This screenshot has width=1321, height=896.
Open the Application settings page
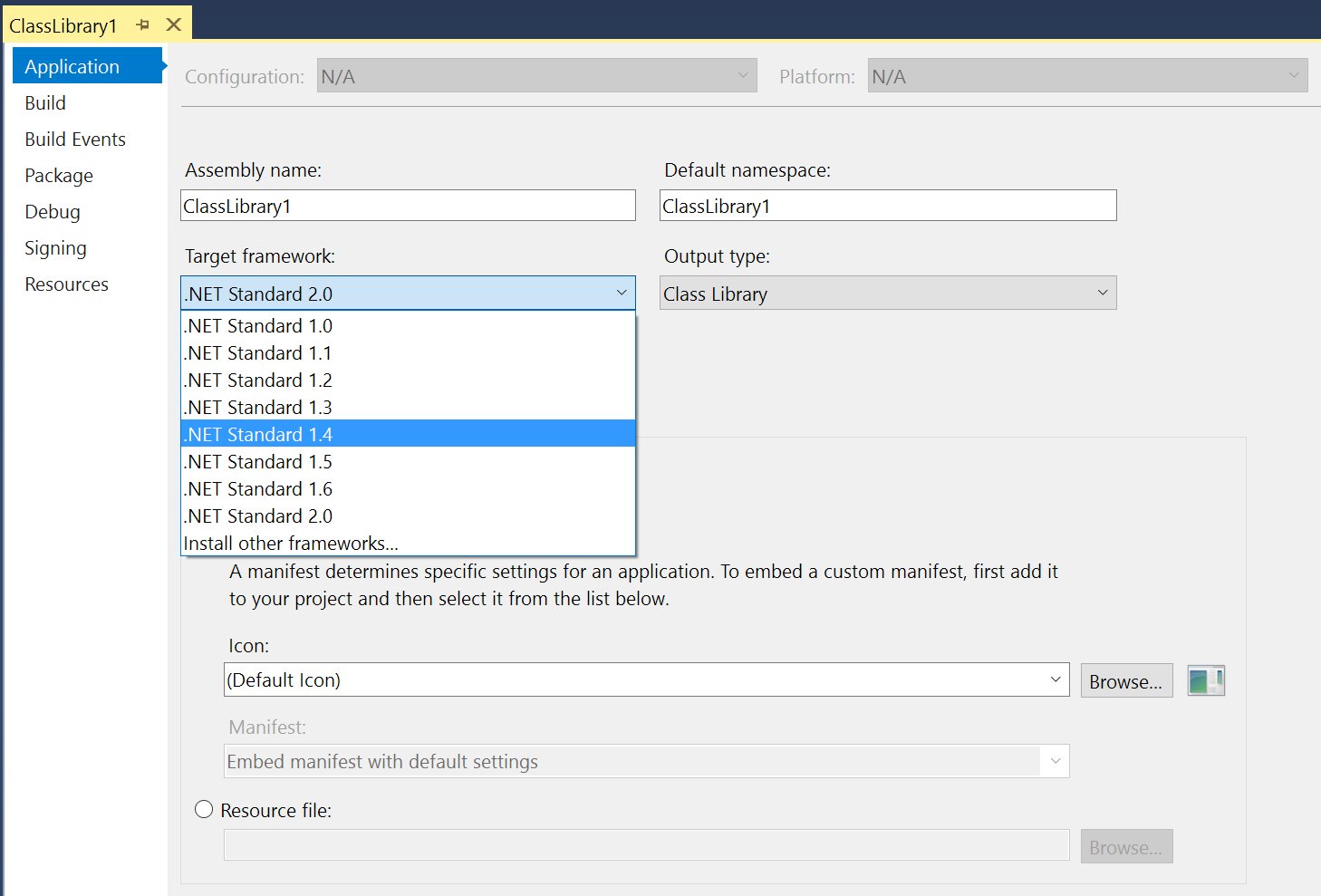(x=87, y=66)
